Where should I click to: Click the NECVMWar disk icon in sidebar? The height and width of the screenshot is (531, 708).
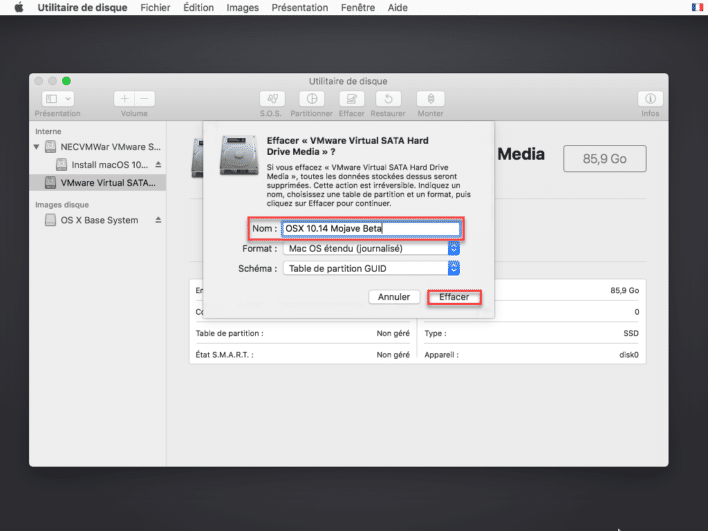pyautogui.click(x=51, y=147)
